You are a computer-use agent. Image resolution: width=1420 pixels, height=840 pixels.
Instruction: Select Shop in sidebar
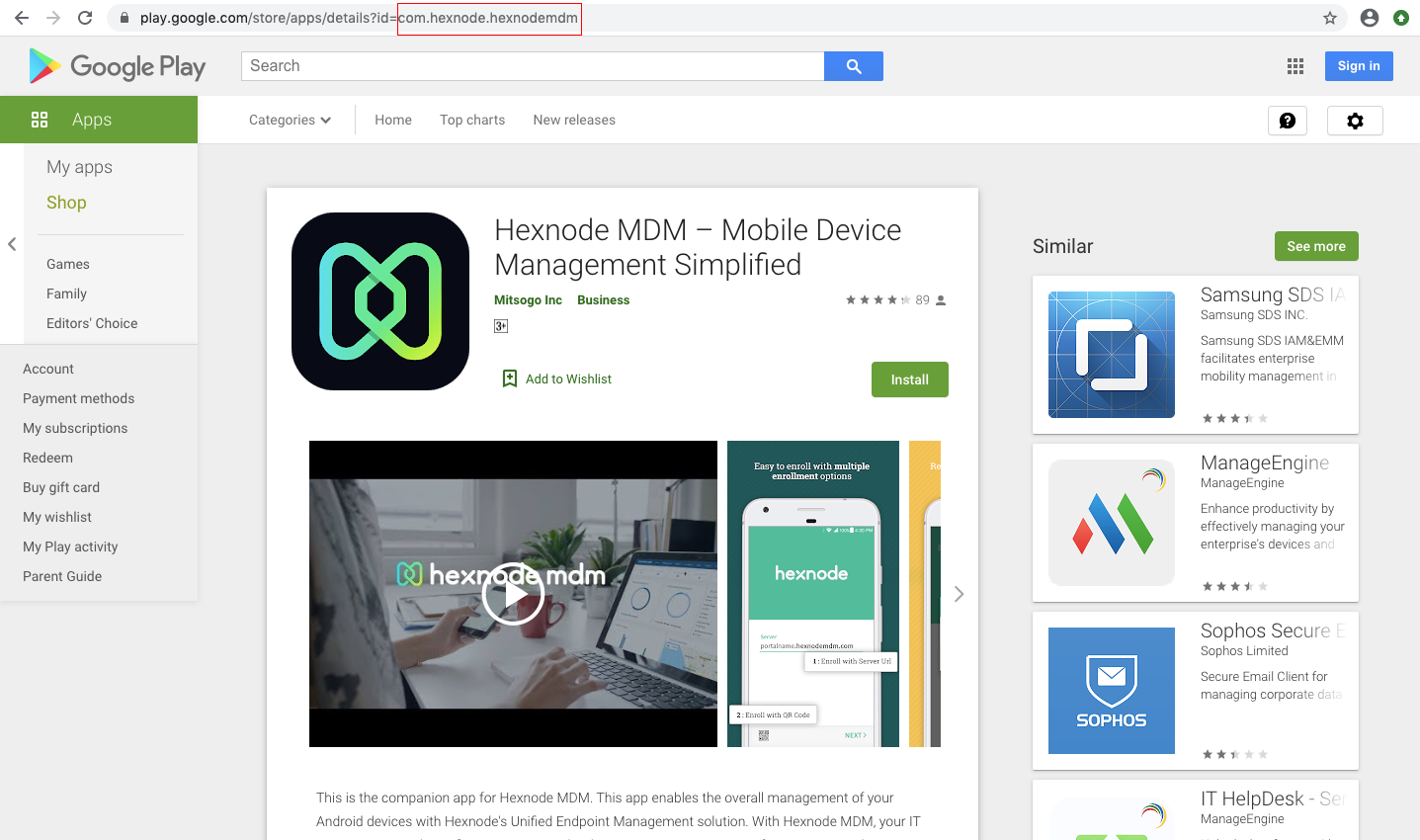66,203
